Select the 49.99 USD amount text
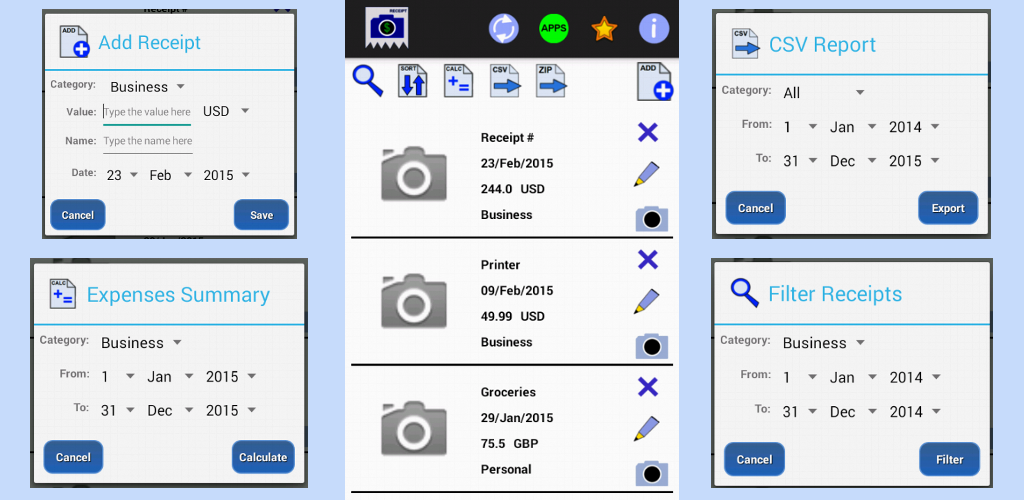Screen dimensions: 1024x500 tap(513, 317)
